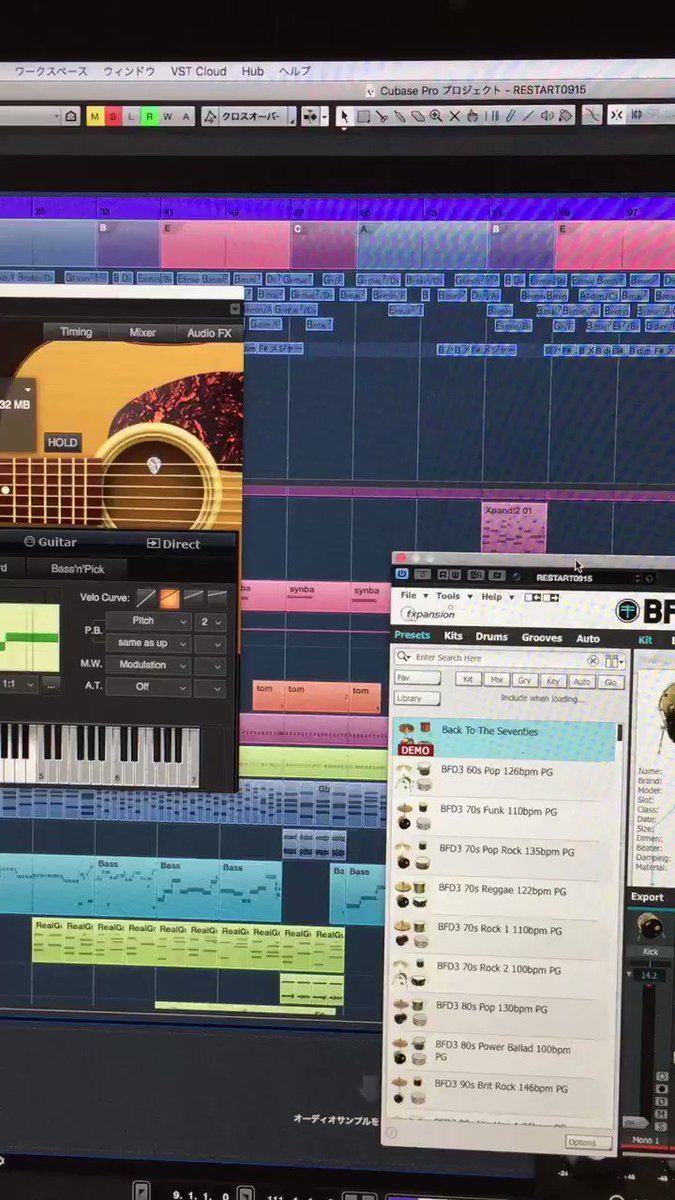
Task: Click the BFD3 search magnifier icon
Action: [404, 658]
